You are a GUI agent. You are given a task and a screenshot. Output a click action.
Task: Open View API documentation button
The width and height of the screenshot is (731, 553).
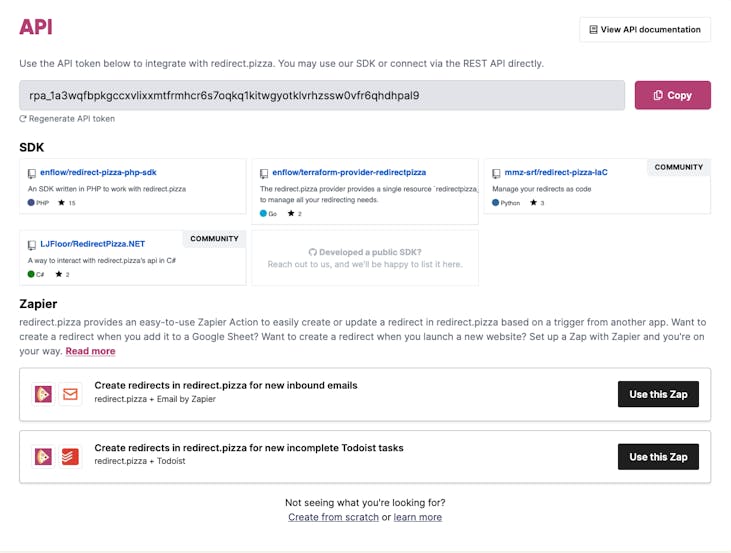click(645, 29)
